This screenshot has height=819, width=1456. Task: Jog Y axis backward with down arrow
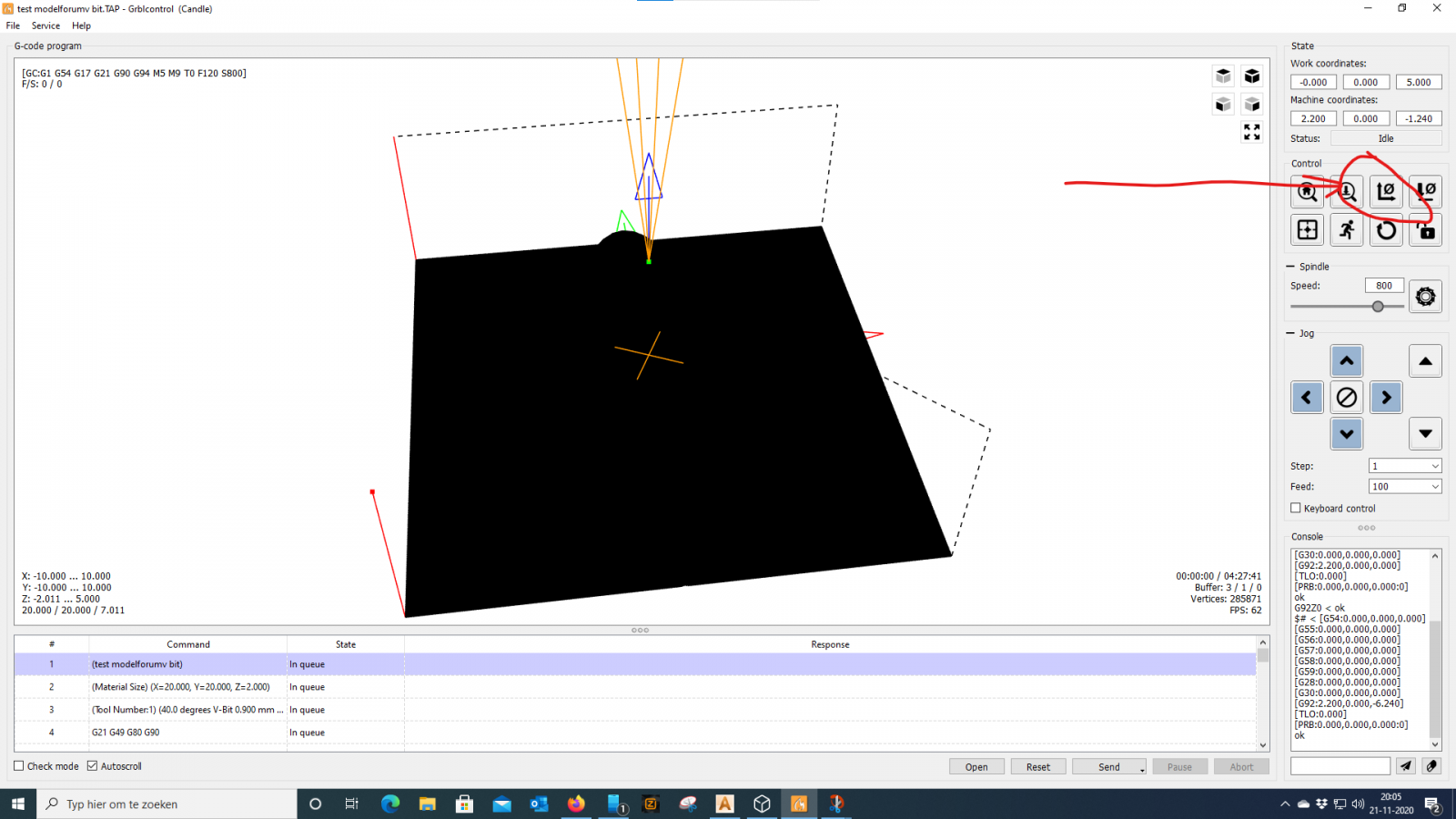(1347, 434)
